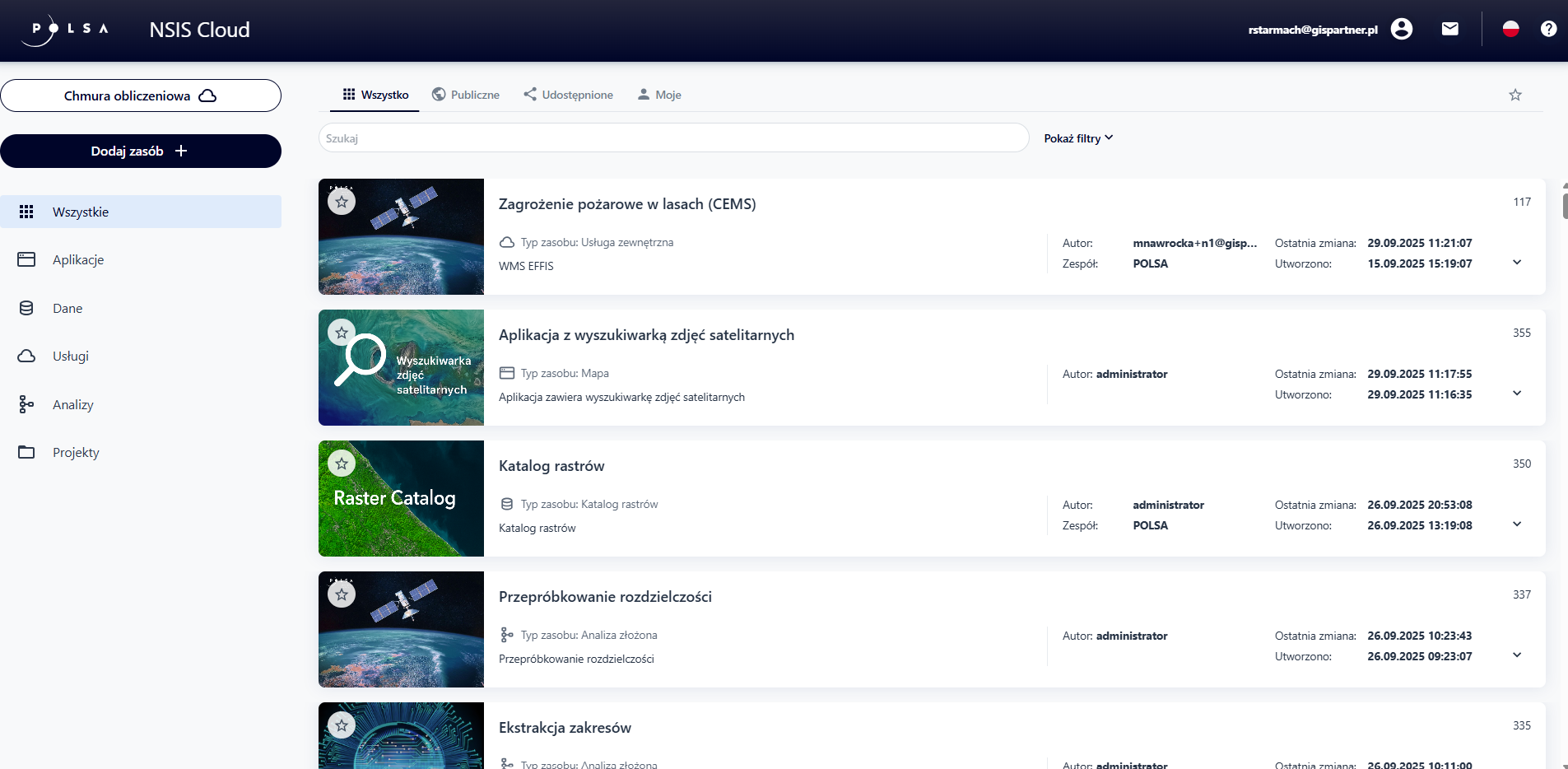1568x769 pixels.
Task: Expand details of Zagrożenie pożarowe w lasach
Action: tap(1516, 263)
